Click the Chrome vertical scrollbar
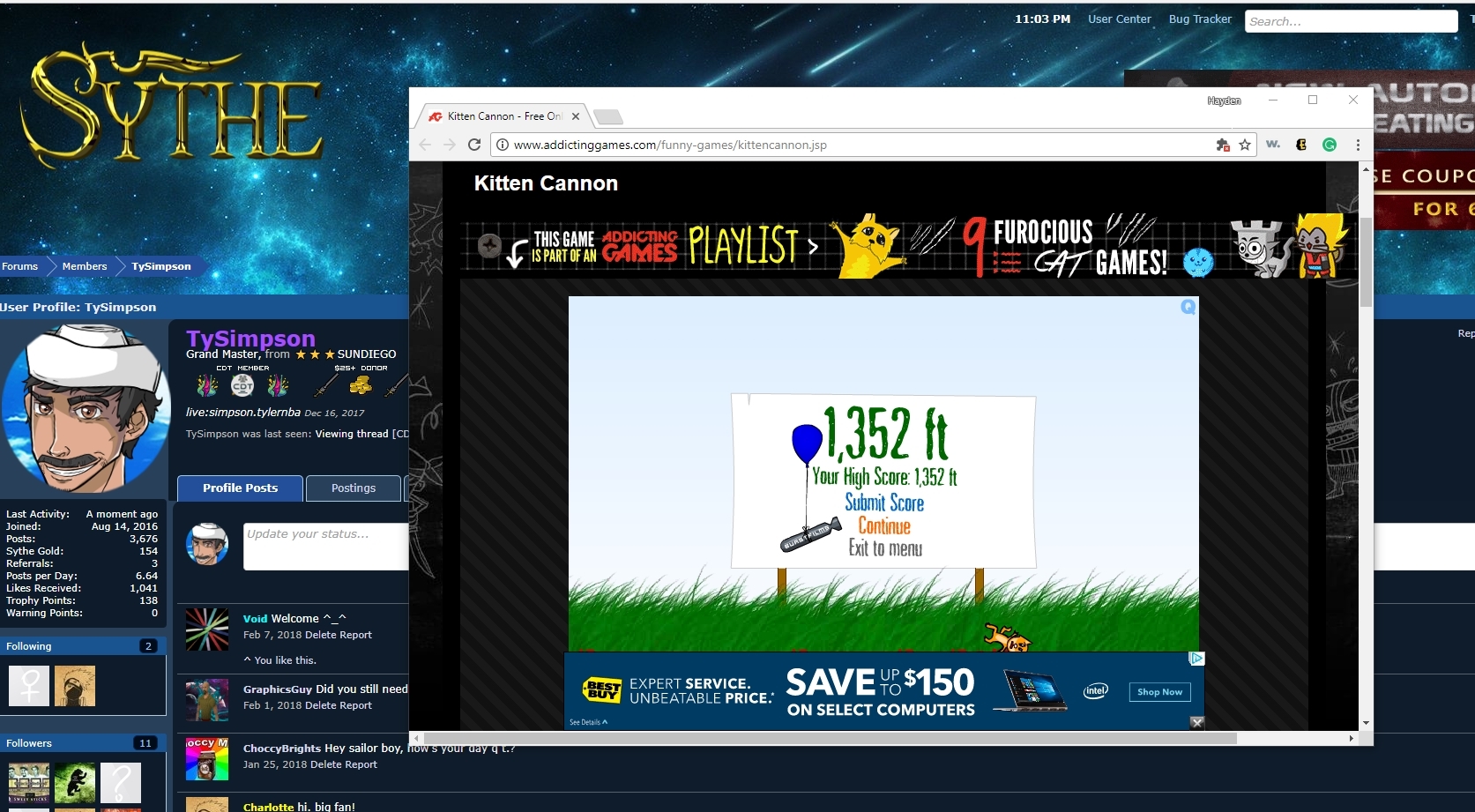Viewport: 1475px width, 812px height. tap(1366, 263)
